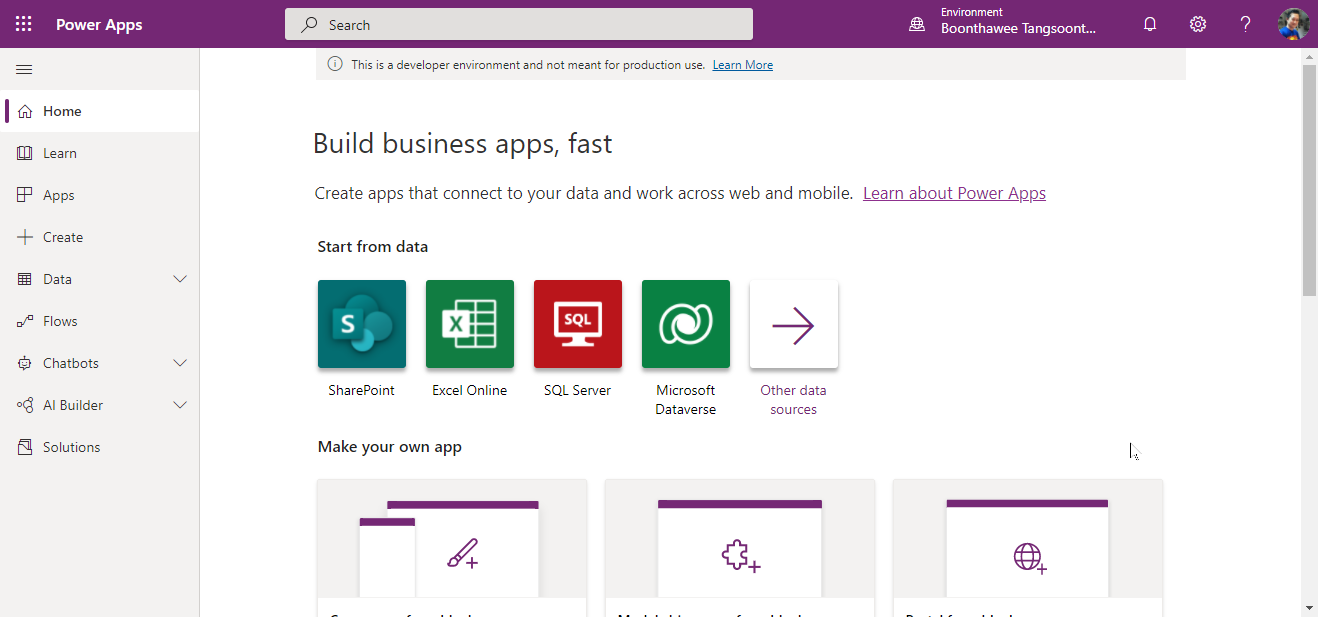Click the page vertical scrollbar thumb
This screenshot has width=1318, height=617.
(1309, 180)
